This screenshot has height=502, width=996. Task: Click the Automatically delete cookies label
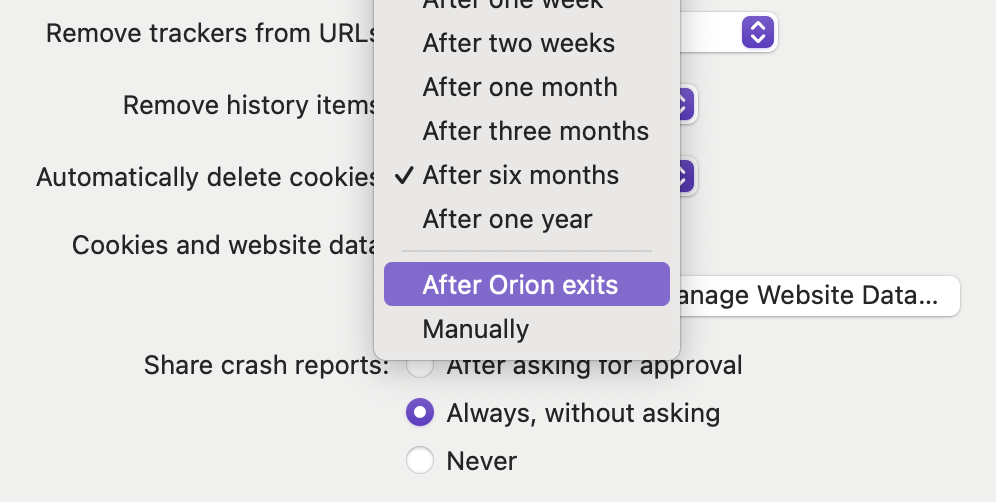(x=205, y=177)
